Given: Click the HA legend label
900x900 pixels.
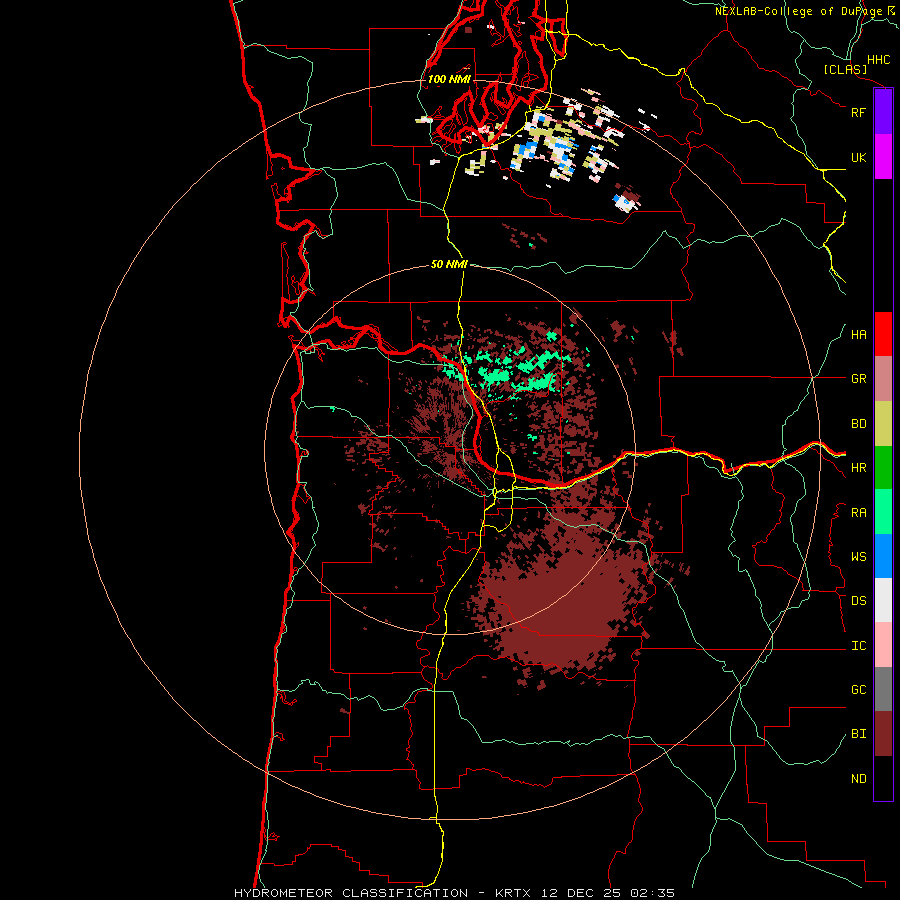Looking at the screenshot, I should tap(858, 335).
